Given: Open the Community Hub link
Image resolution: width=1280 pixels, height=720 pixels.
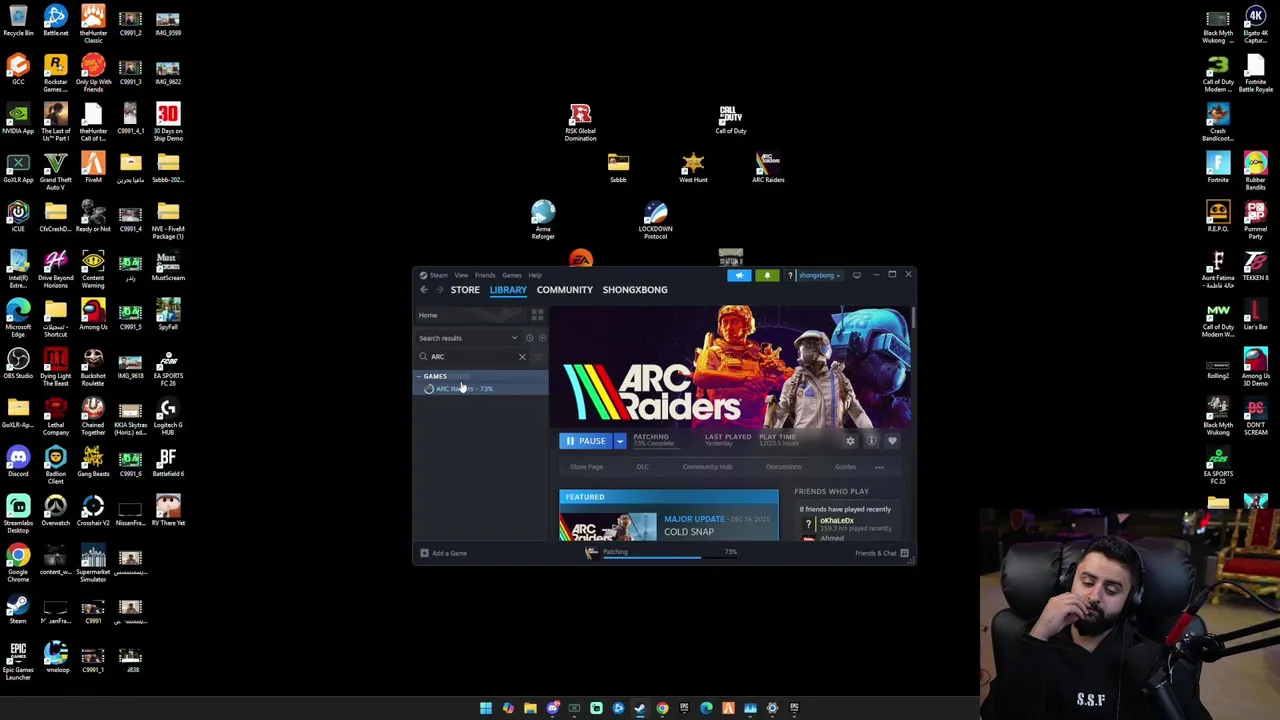Looking at the screenshot, I should point(707,467).
